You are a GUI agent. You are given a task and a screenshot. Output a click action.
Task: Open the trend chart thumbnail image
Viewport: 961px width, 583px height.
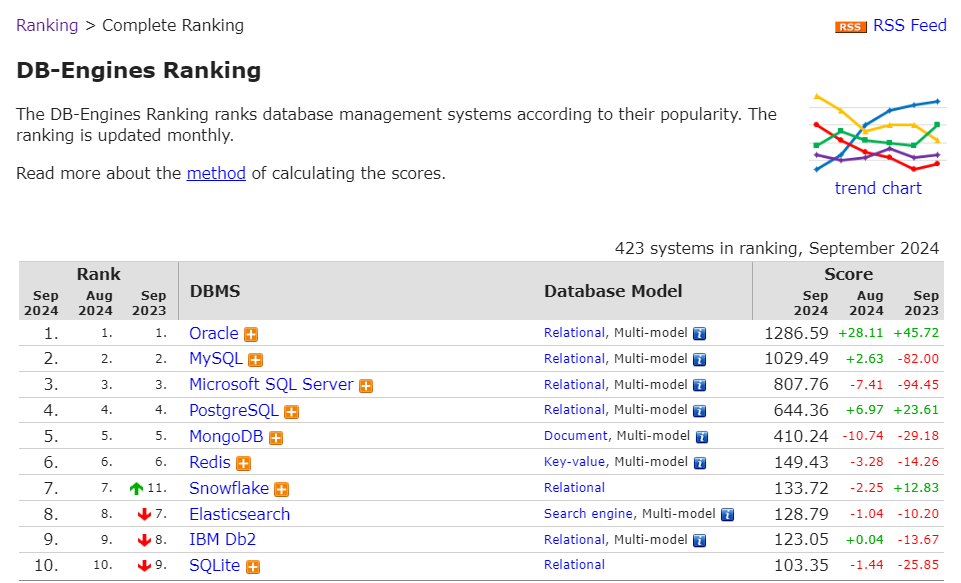877,134
